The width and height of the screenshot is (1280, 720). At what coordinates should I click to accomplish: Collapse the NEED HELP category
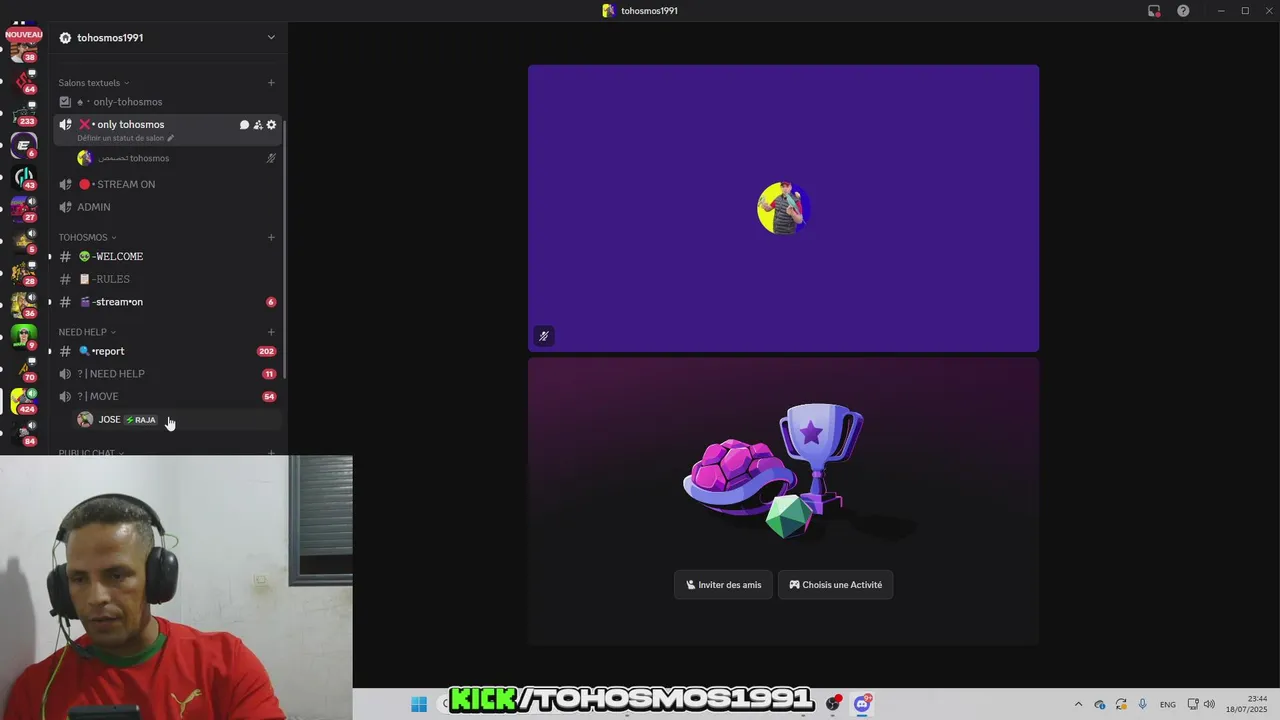click(87, 332)
